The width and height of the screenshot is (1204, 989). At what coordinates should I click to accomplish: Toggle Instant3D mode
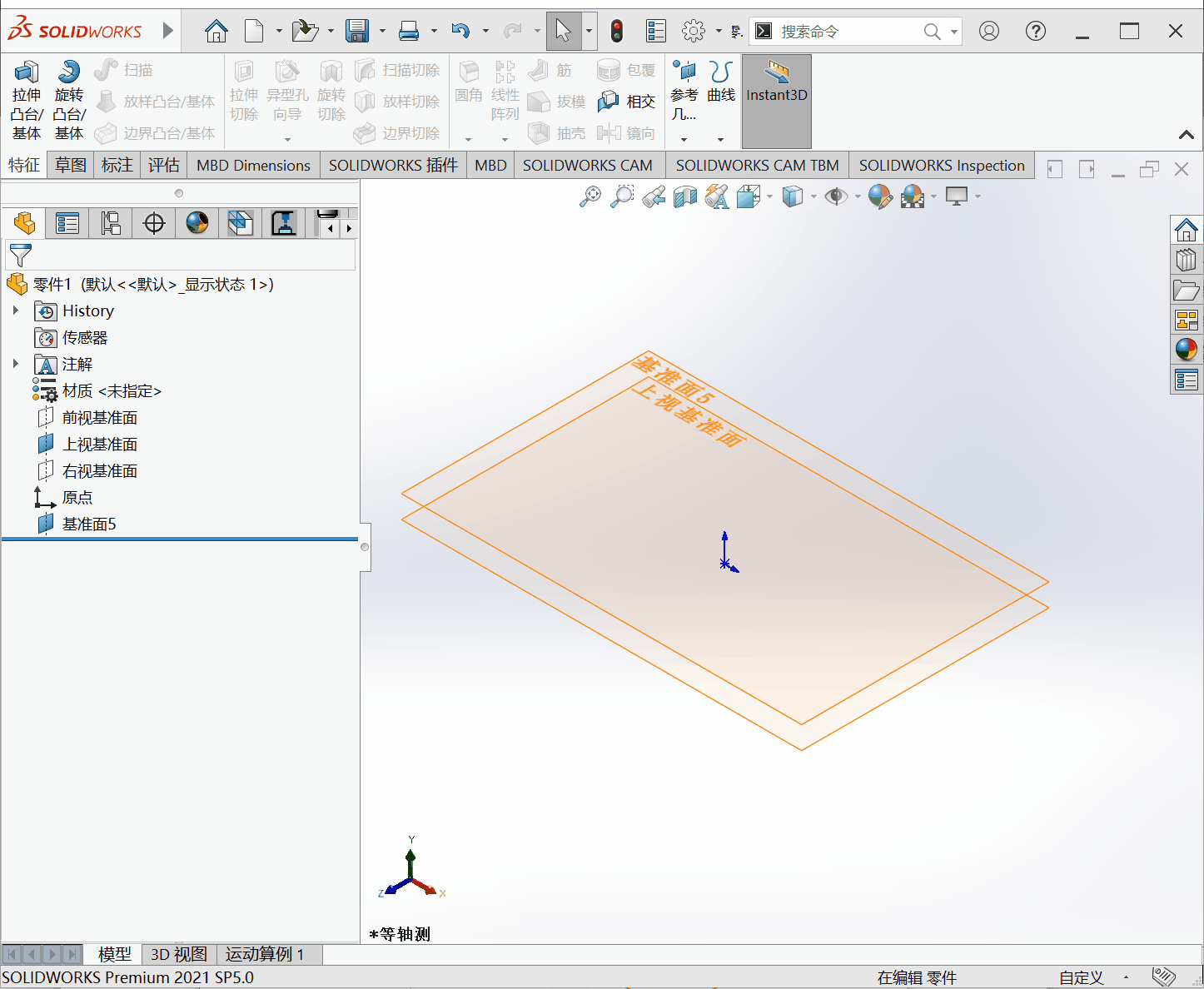(777, 102)
